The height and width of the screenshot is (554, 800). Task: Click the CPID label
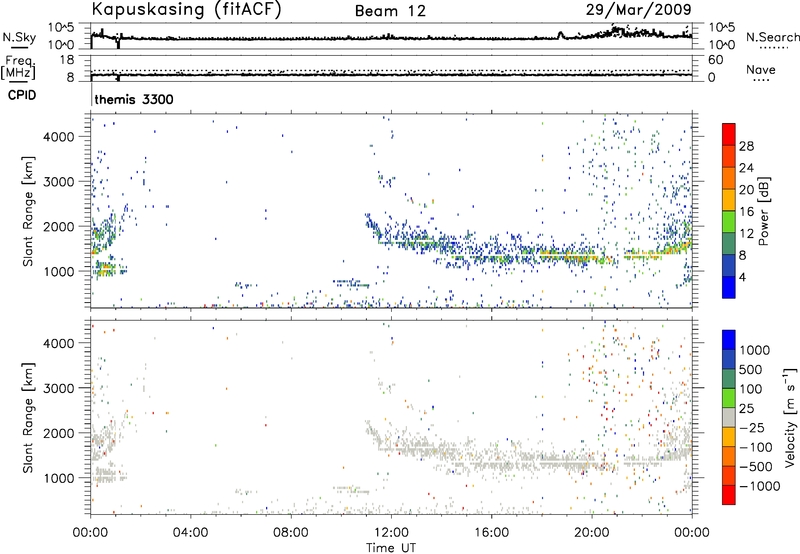click(x=22, y=95)
